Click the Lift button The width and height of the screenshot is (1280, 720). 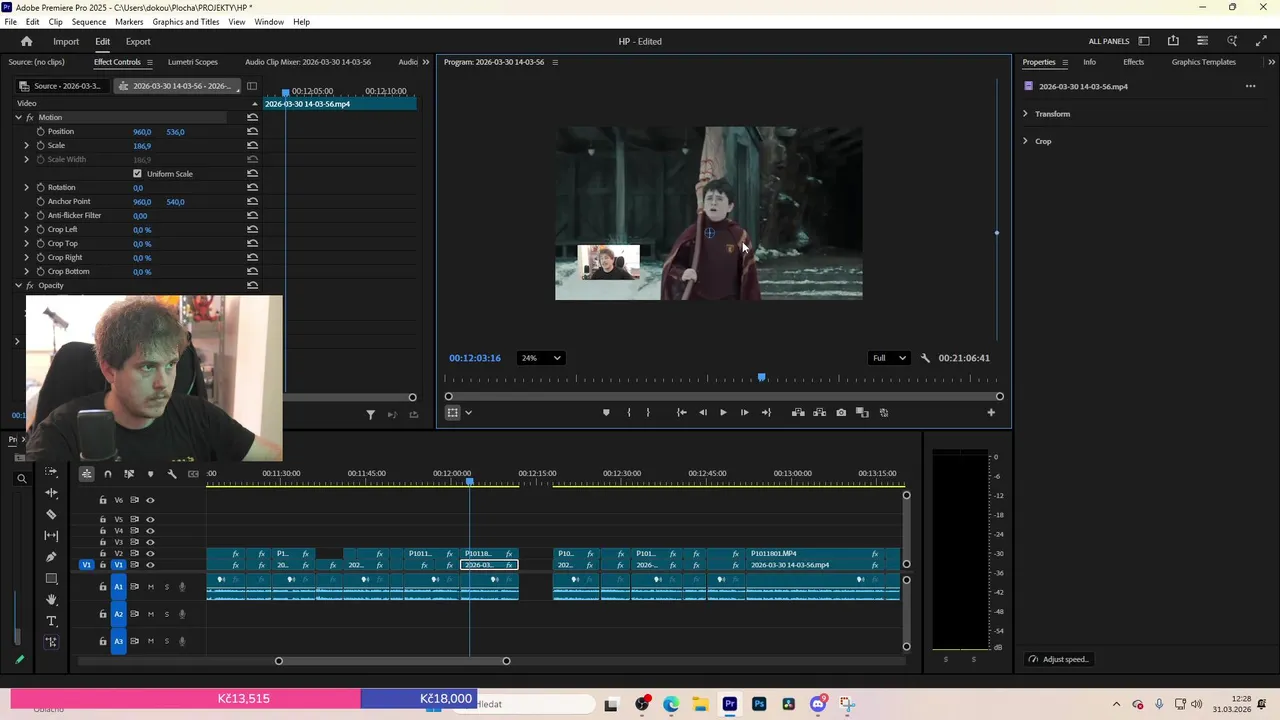coord(798,412)
